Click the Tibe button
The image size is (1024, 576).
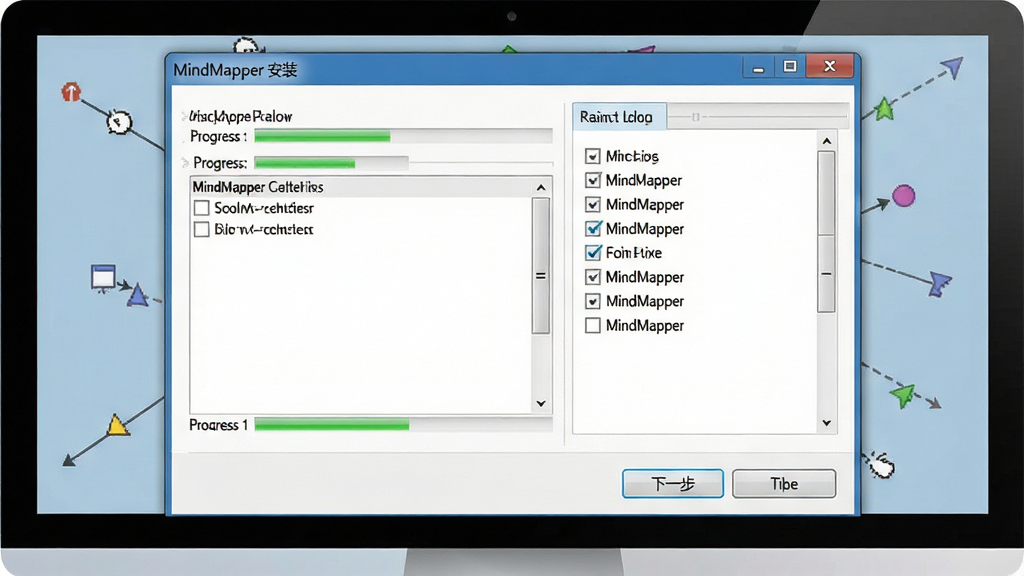click(x=784, y=483)
